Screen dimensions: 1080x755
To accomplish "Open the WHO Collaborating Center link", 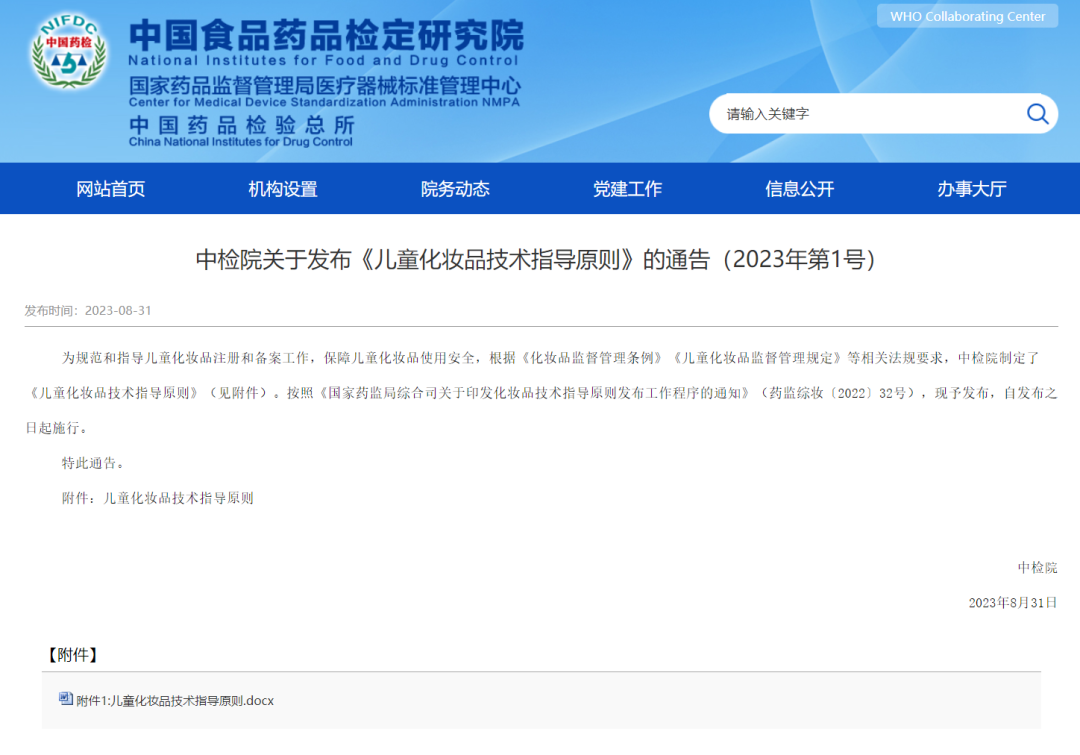I will click(967, 16).
